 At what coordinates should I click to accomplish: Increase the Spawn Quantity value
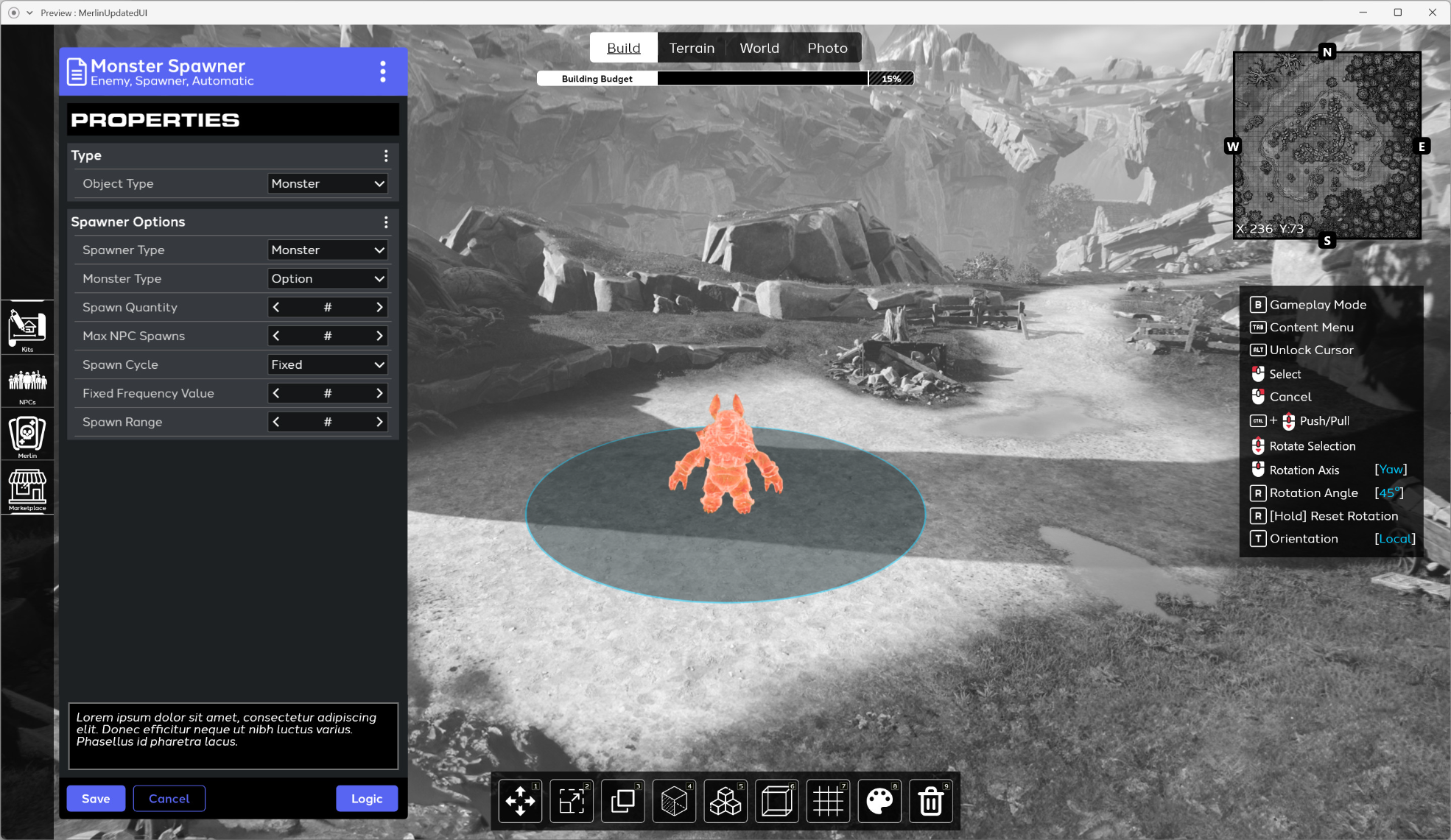379,307
